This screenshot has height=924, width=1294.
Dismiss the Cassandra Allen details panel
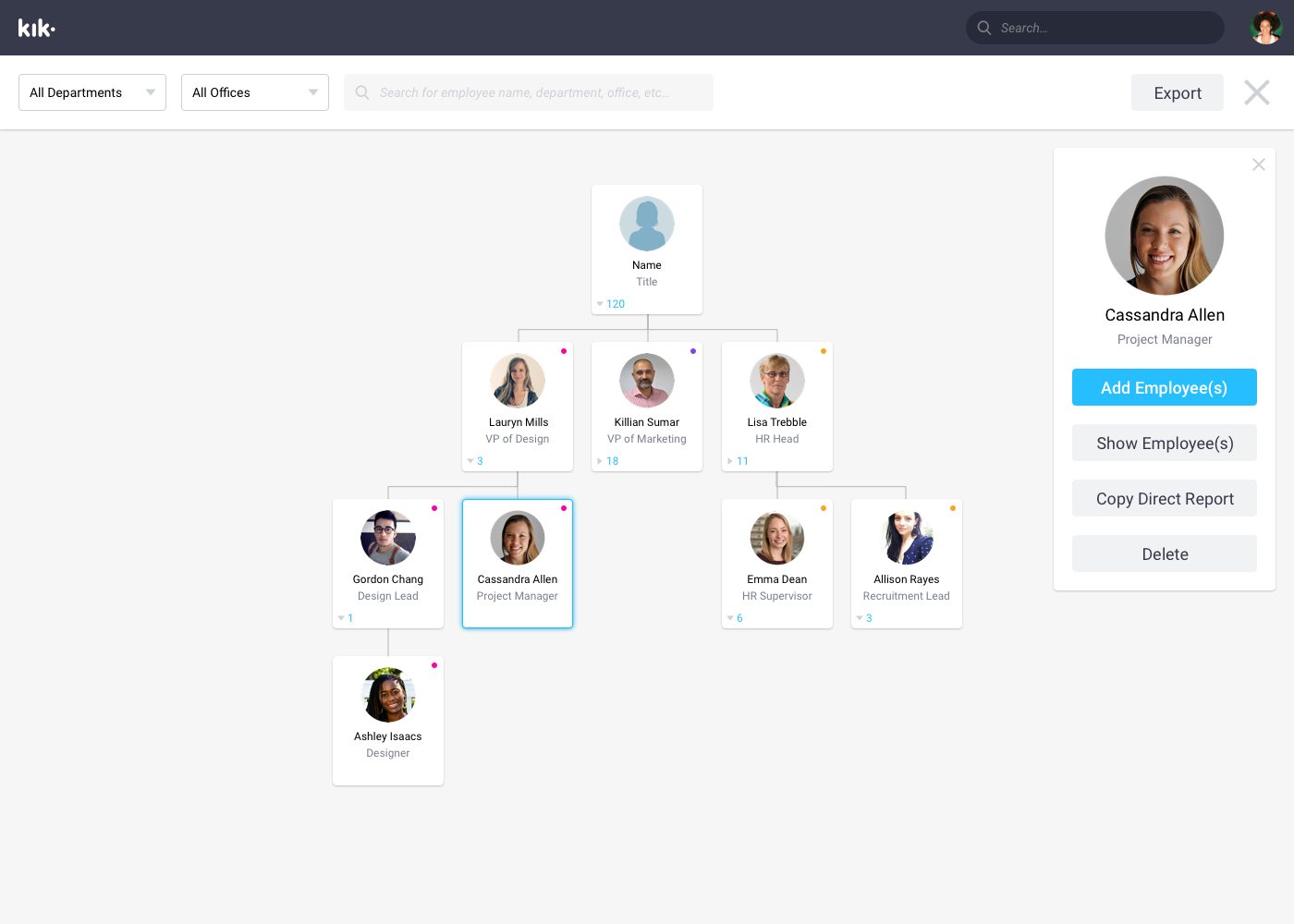[1258, 164]
